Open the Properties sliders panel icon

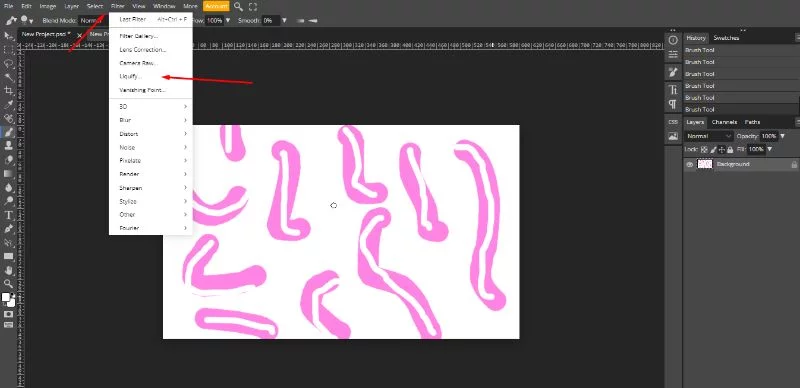[673, 54]
